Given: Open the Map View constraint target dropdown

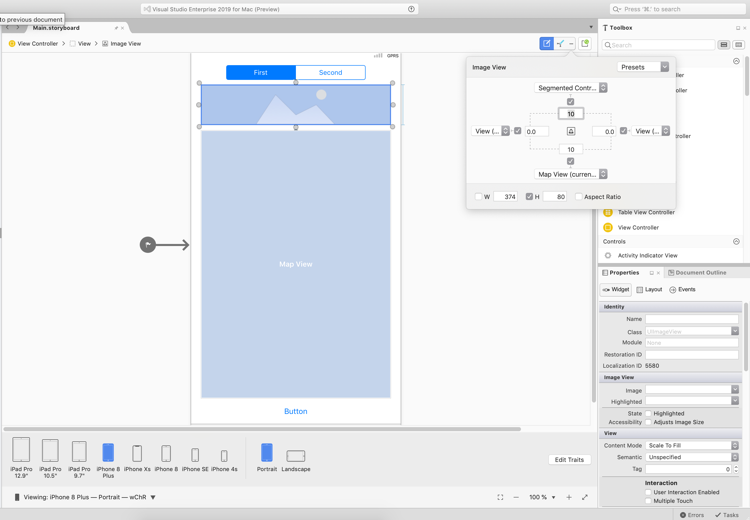Looking at the screenshot, I should [572, 174].
